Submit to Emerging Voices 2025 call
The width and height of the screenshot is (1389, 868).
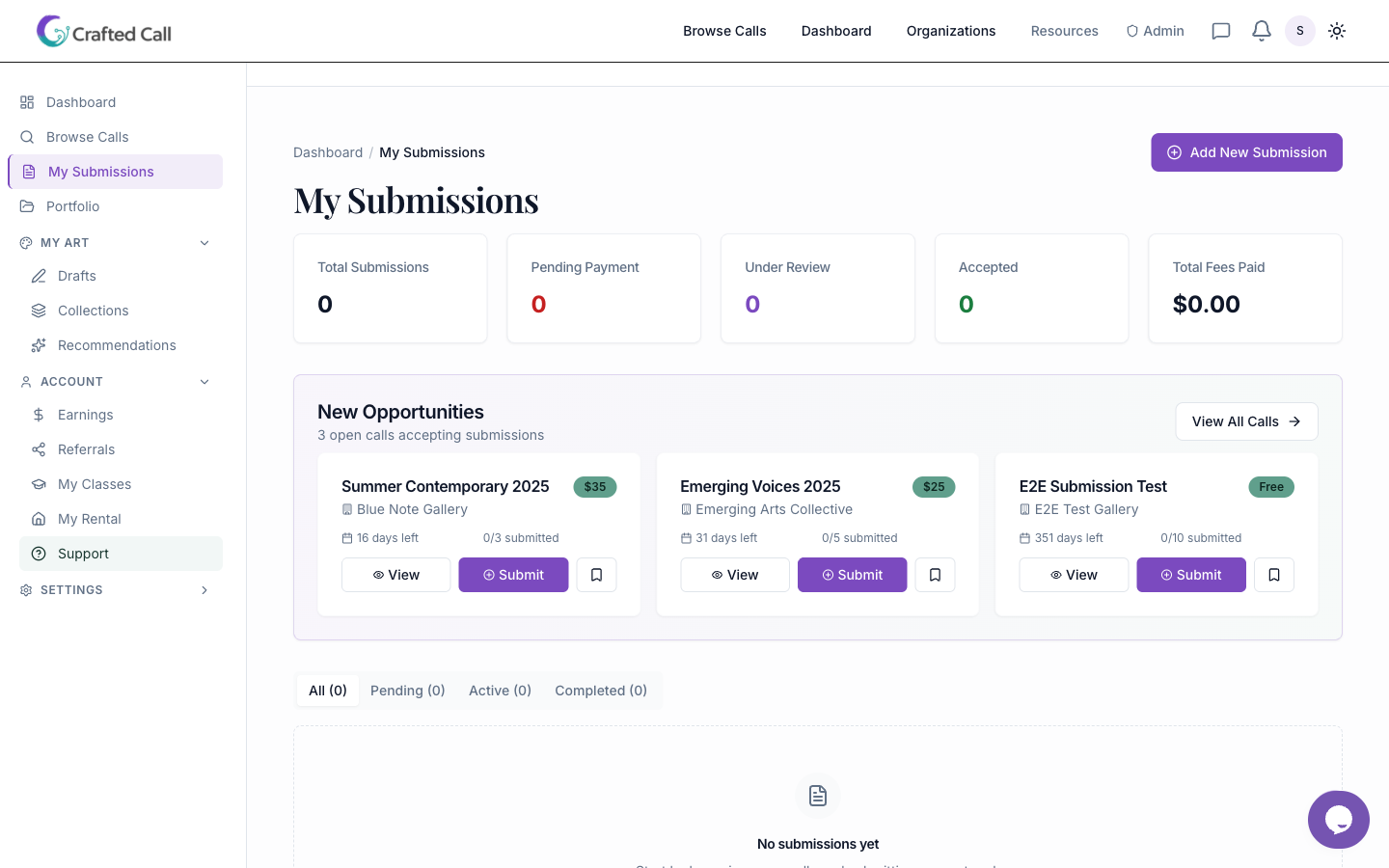pyautogui.click(x=852, y=575)
